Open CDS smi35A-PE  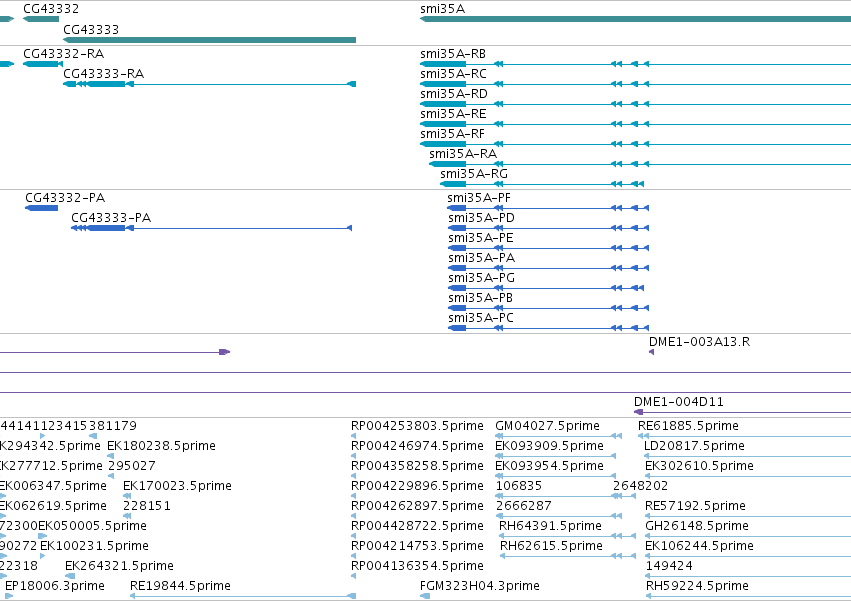(481, 238)
